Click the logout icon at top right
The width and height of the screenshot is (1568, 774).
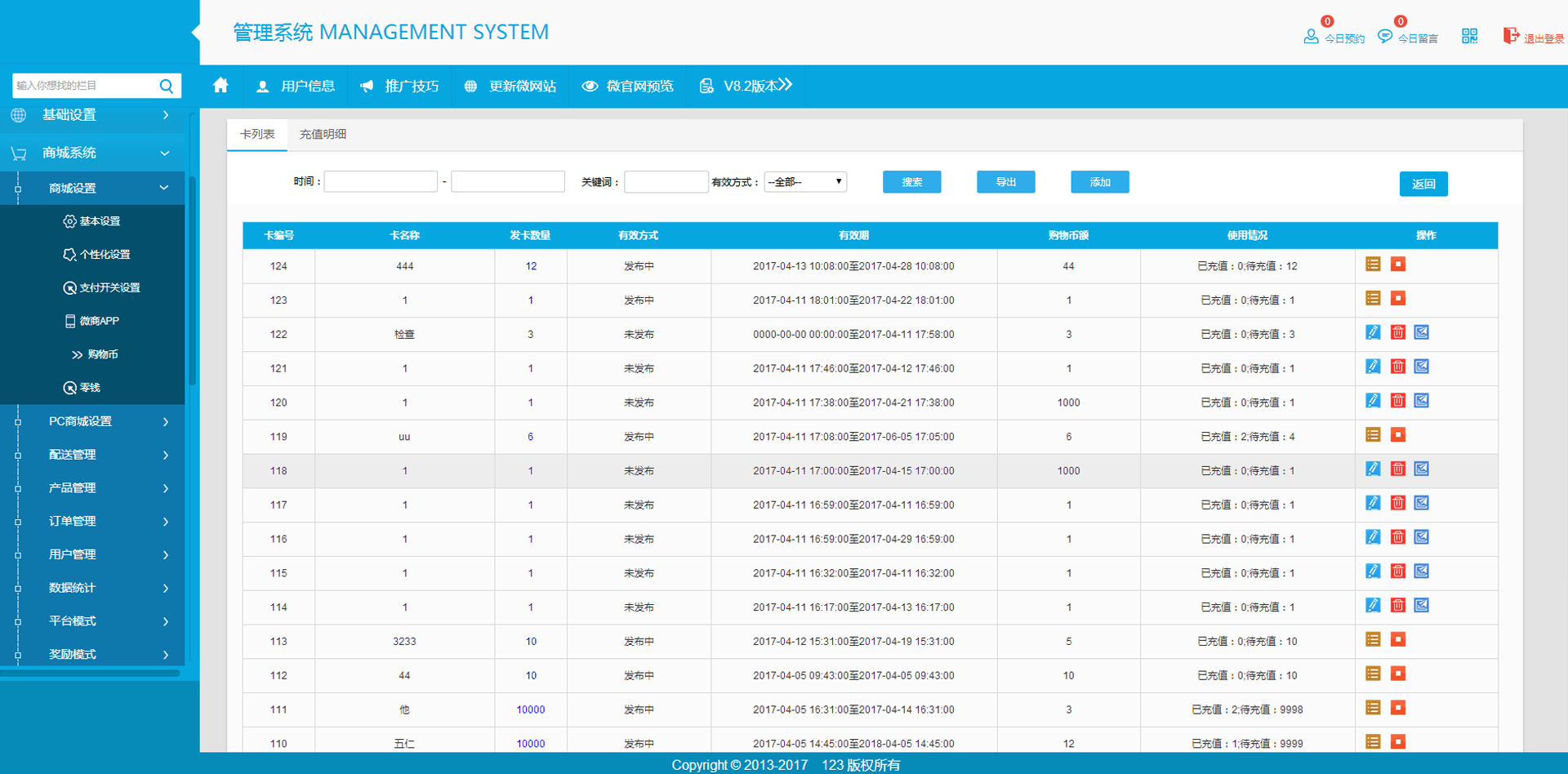[1511, 36]
